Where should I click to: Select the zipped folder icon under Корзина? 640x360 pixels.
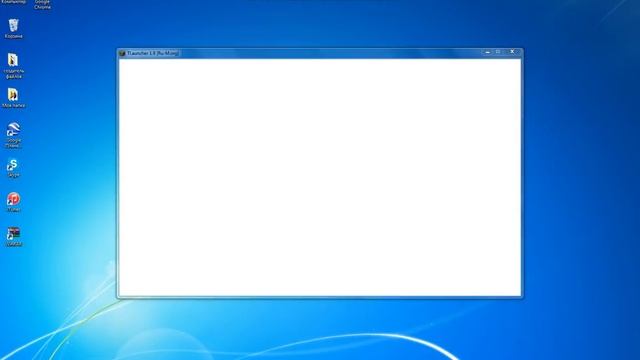click(x=13, y=66)
